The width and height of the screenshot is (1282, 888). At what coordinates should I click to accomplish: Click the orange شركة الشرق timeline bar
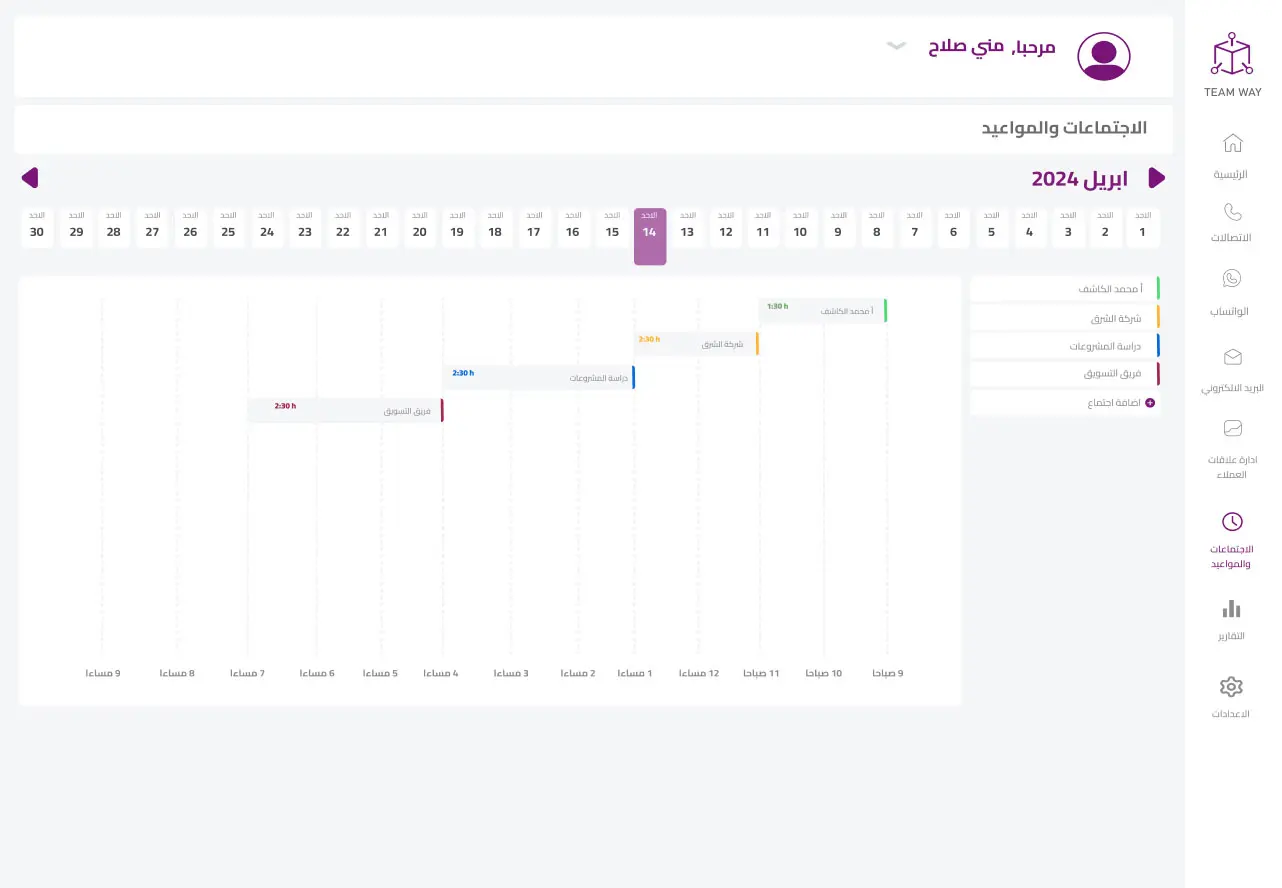[x=697, y=344]
